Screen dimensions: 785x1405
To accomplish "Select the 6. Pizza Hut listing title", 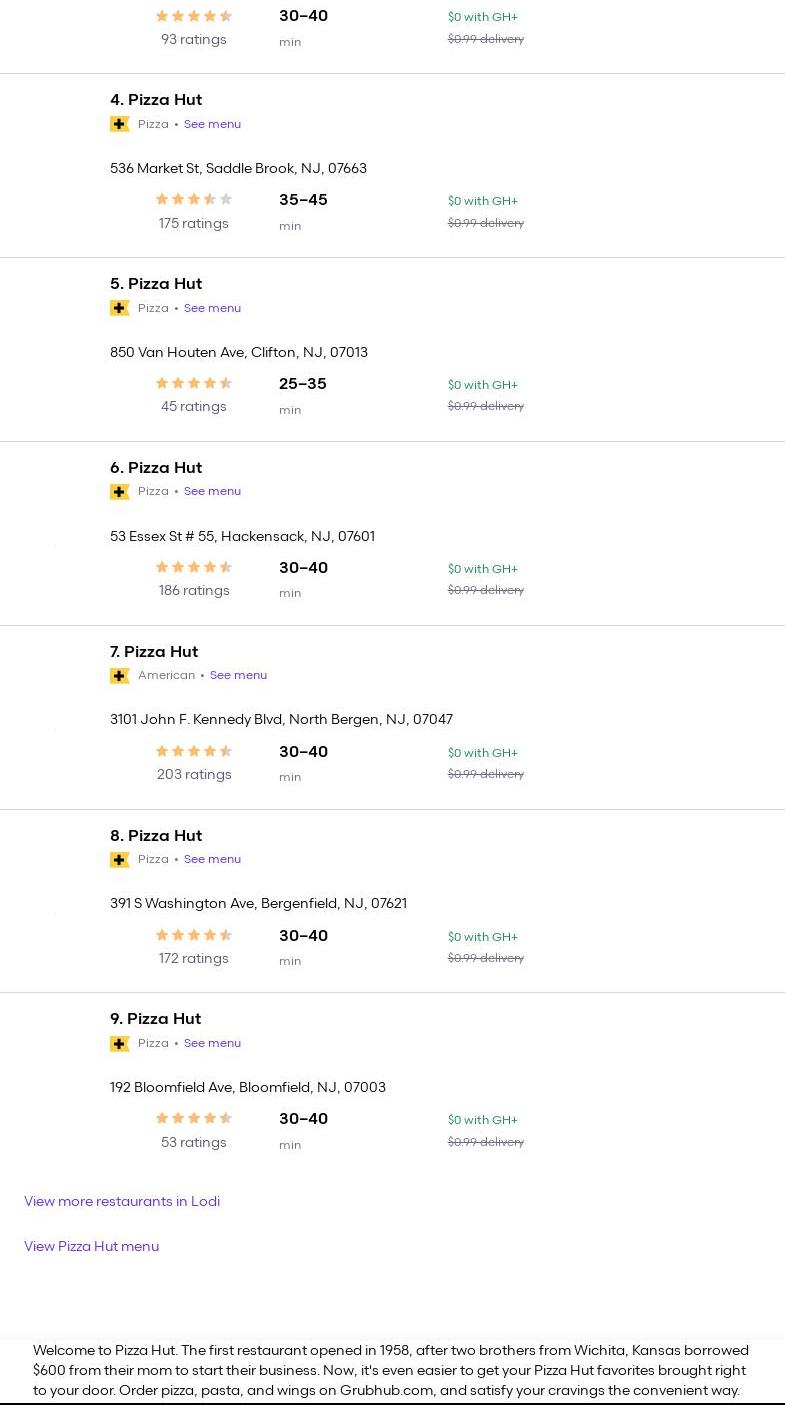I will [x=156, y=467].
